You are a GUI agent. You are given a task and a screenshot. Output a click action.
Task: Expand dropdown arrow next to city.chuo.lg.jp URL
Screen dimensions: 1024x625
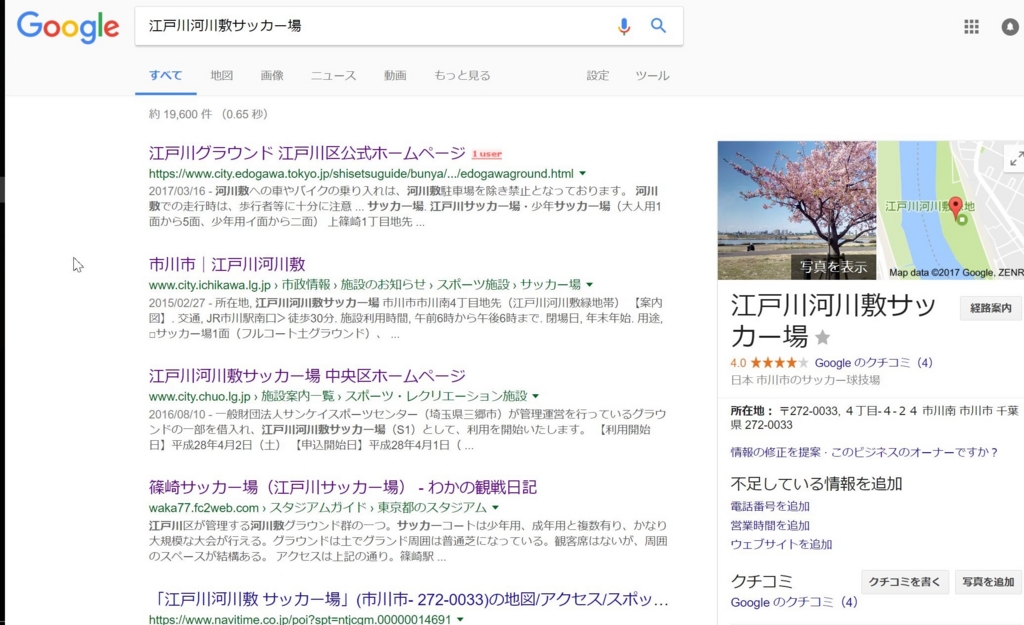[536, 396]
